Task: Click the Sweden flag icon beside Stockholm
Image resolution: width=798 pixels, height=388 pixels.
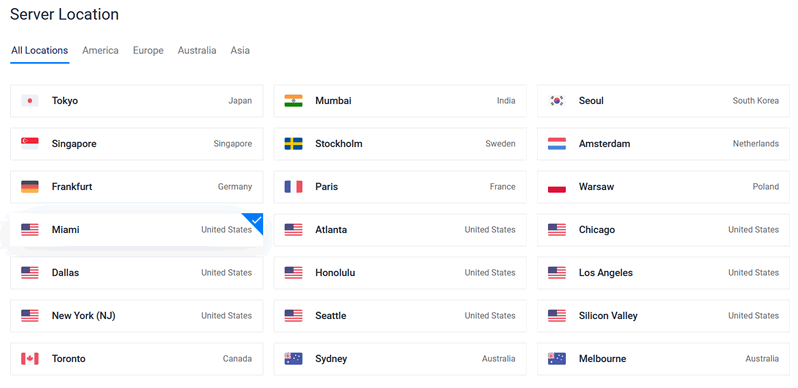Action: [293, 144]
